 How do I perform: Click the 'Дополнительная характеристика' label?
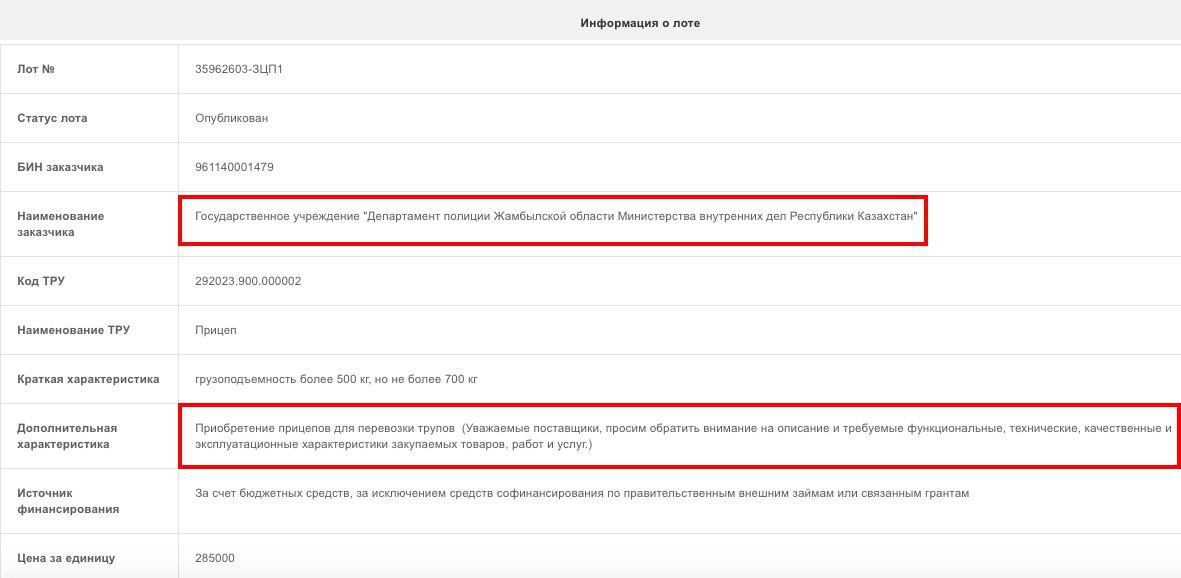click(67, 436)
